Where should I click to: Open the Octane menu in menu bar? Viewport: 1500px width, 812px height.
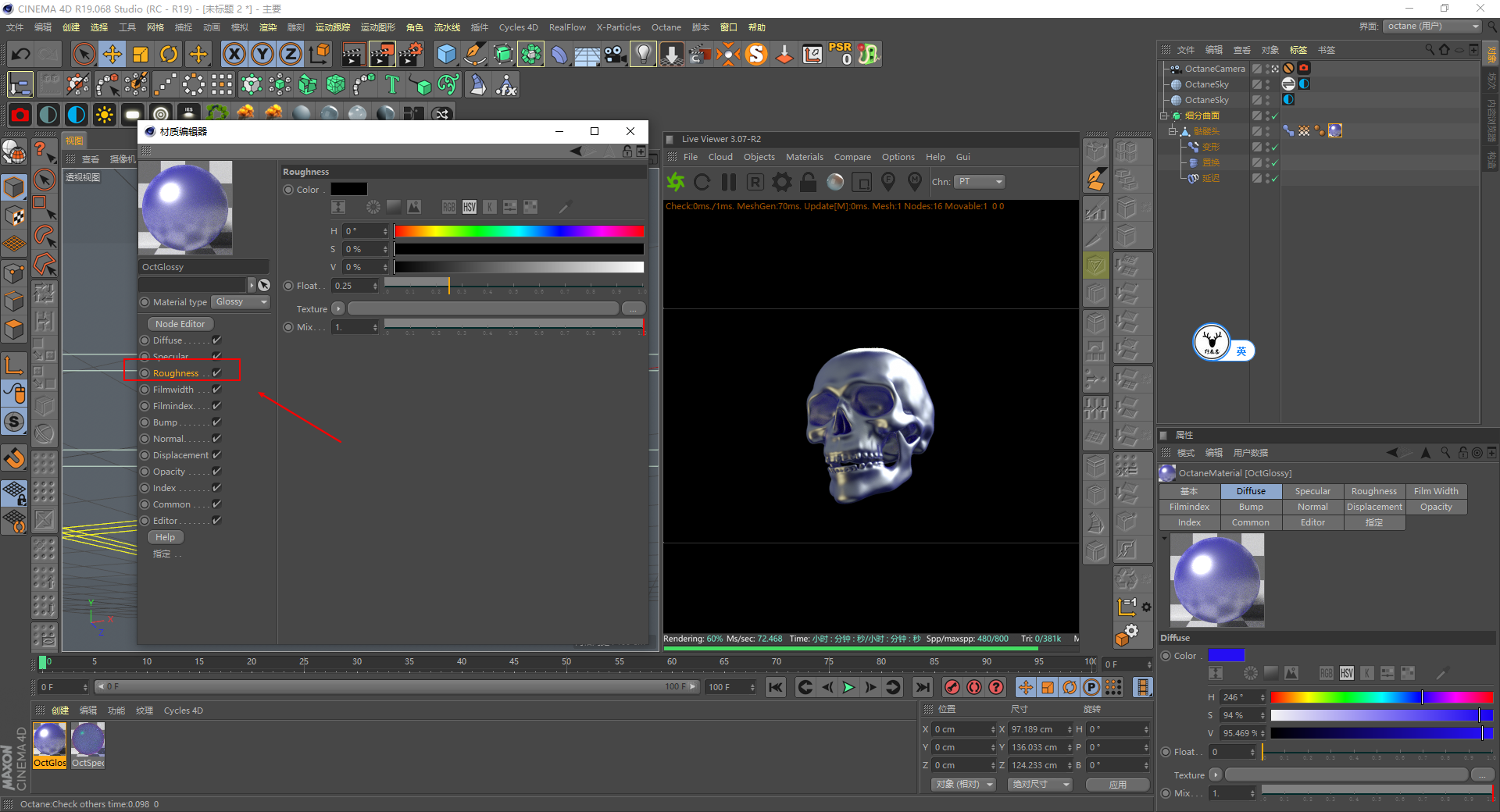pos(666,27)
